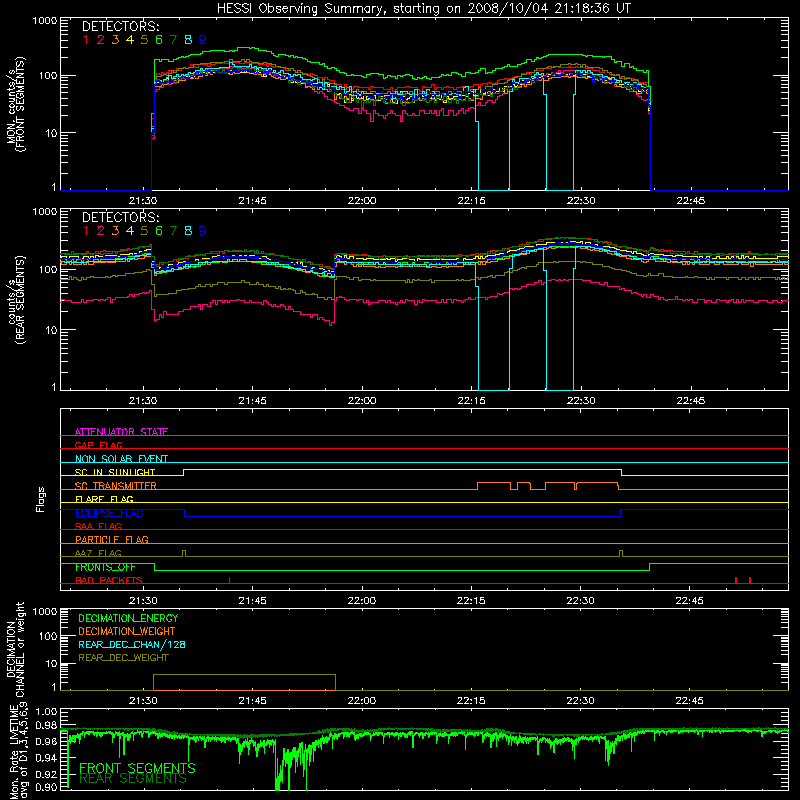This screenshot has height=800, width=800.
Task: Click the FLARE_FLAG label
Action: click(104, 499)
